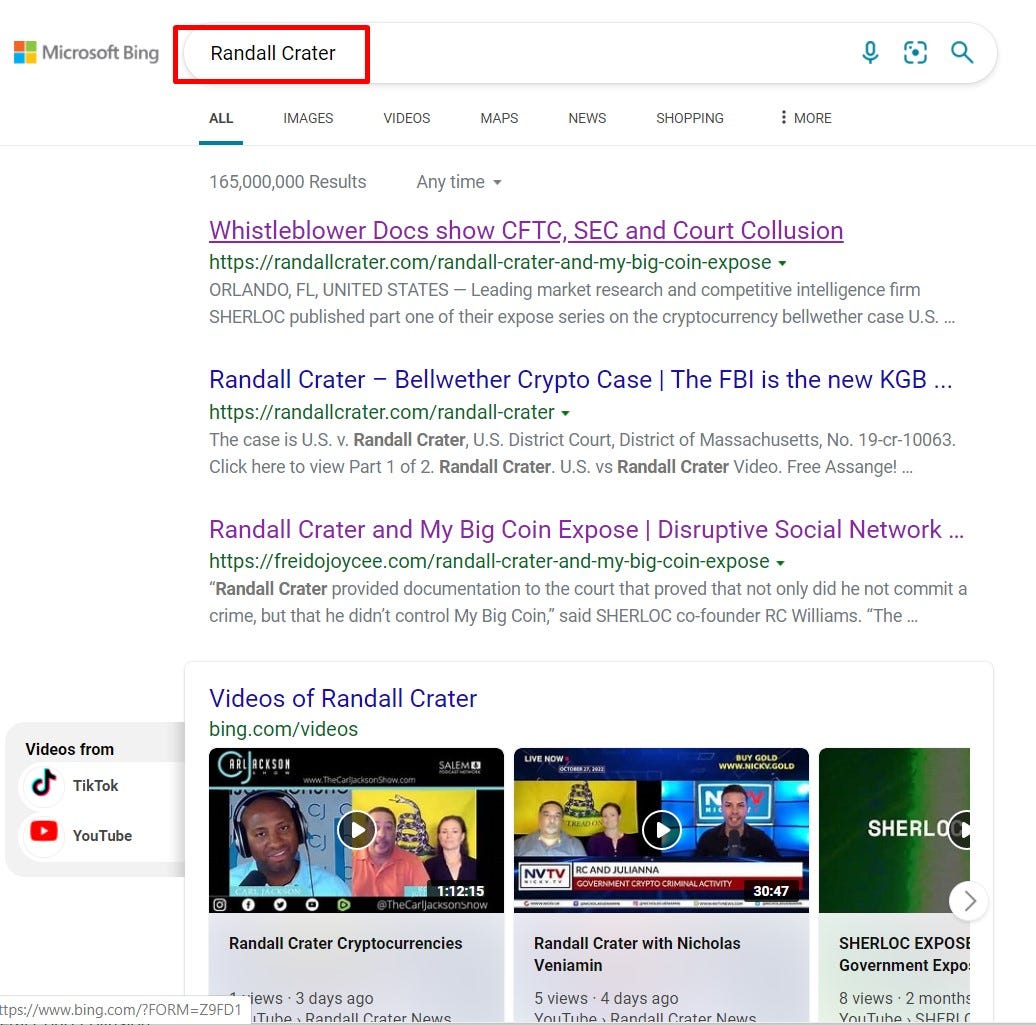
Task: Click the YouTube icon in Videos from
Action: (44, 832)
